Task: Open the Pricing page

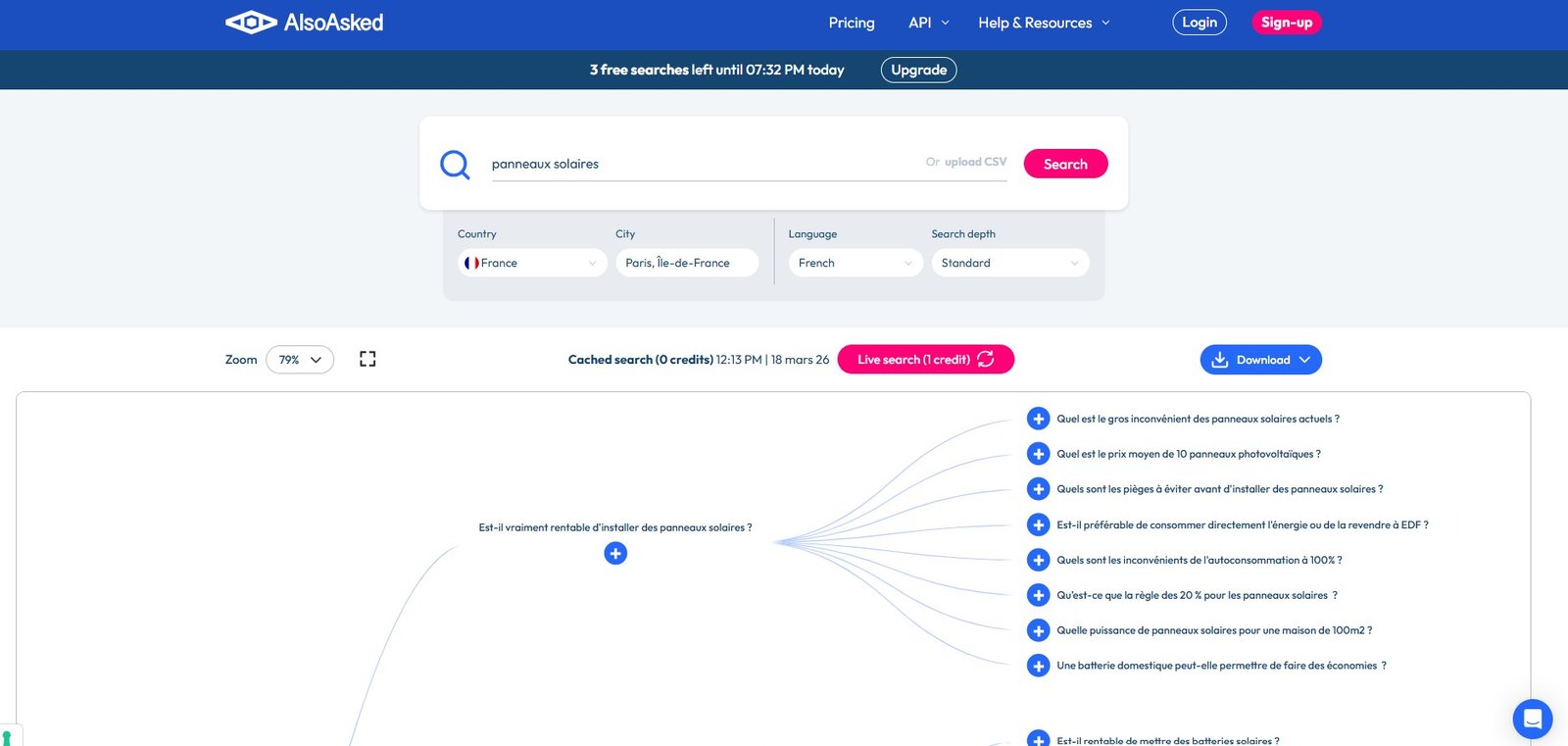Action: click(x=852, y=23)
